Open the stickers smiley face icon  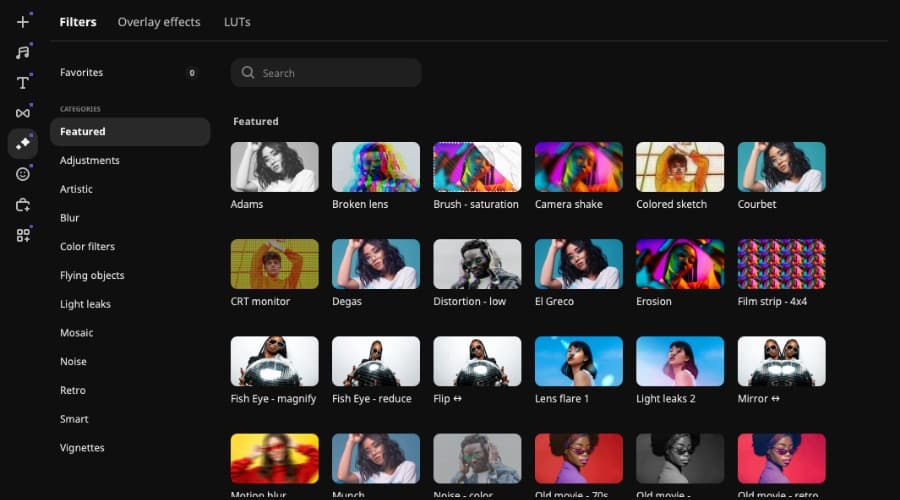[x=23, y=174]
